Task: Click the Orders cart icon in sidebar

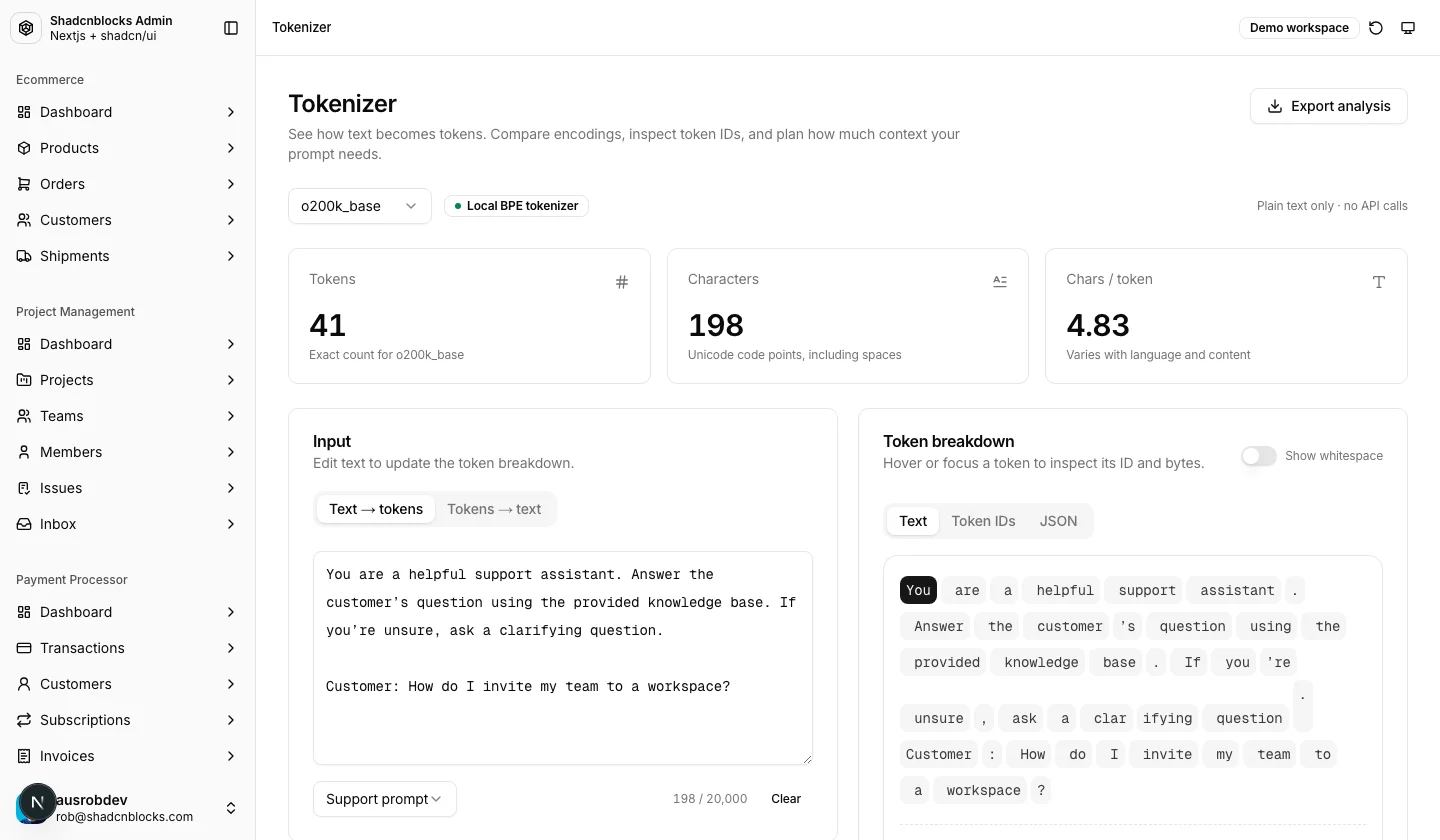Action: tap(24, 184)
